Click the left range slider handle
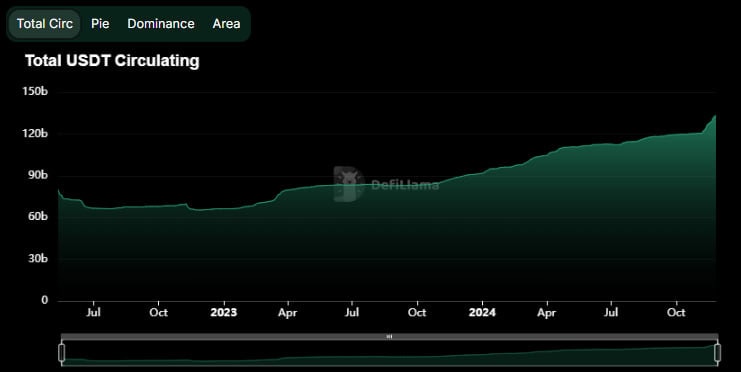 tap(61, 353)
